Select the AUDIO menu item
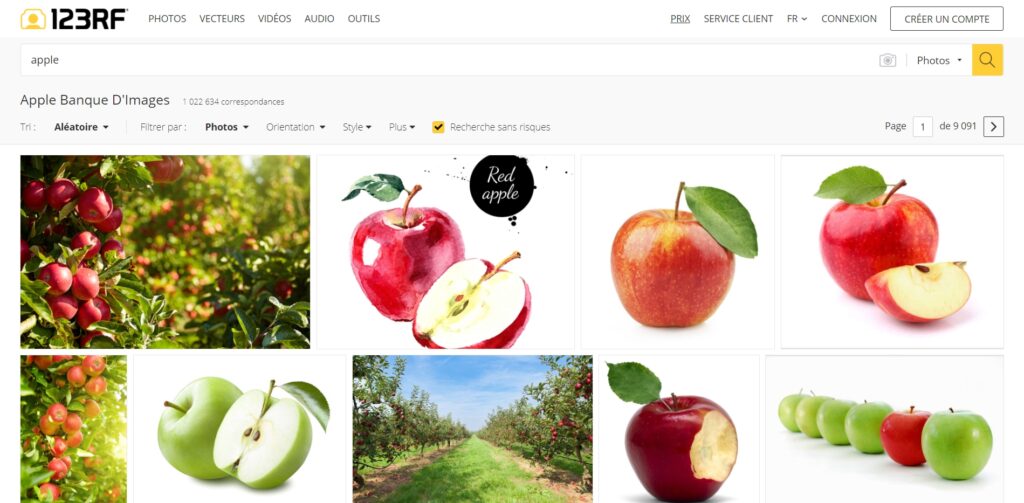1024x503 pixels. point(319,19)
